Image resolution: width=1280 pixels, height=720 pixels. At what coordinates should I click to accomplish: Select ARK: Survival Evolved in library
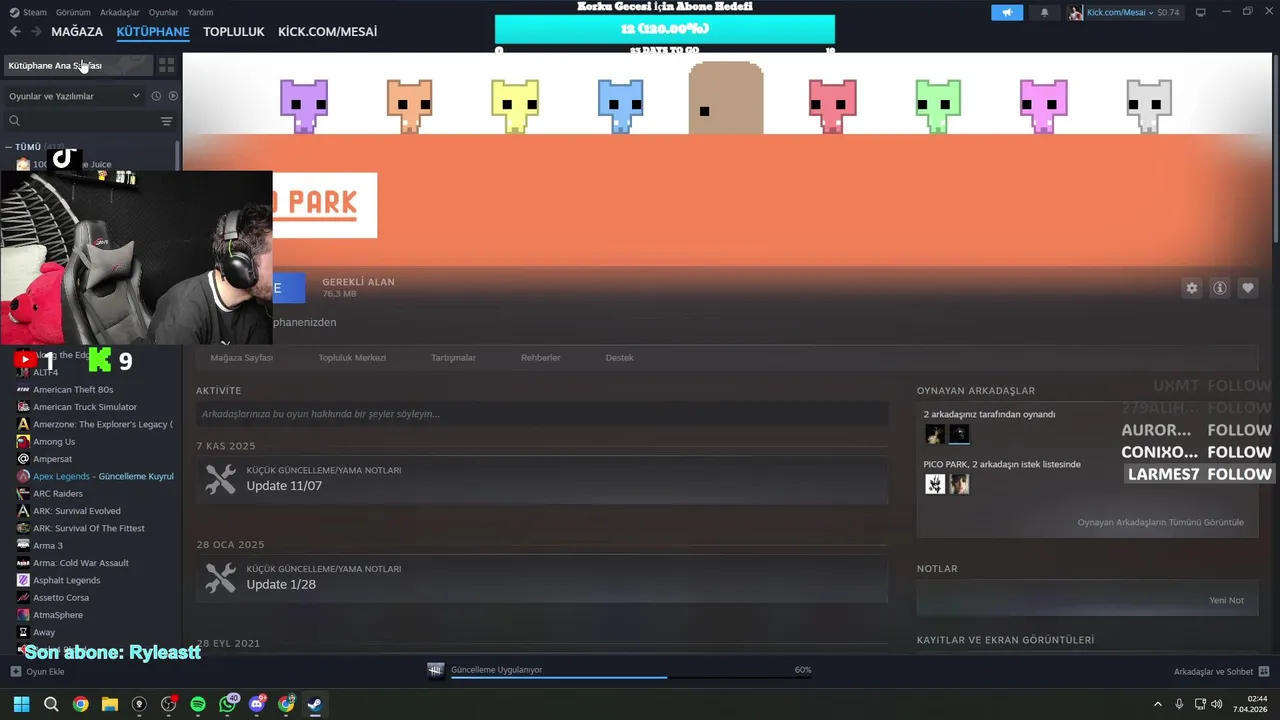point(77,511)
